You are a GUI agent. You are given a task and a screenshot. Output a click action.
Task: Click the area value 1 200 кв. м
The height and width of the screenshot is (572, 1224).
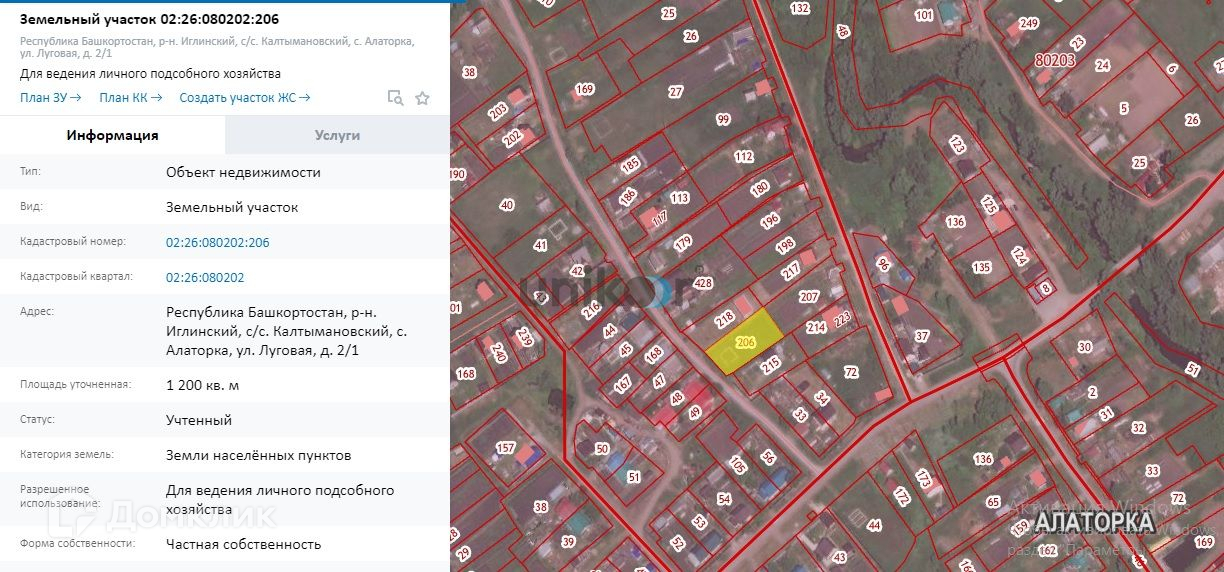(203, 385)
